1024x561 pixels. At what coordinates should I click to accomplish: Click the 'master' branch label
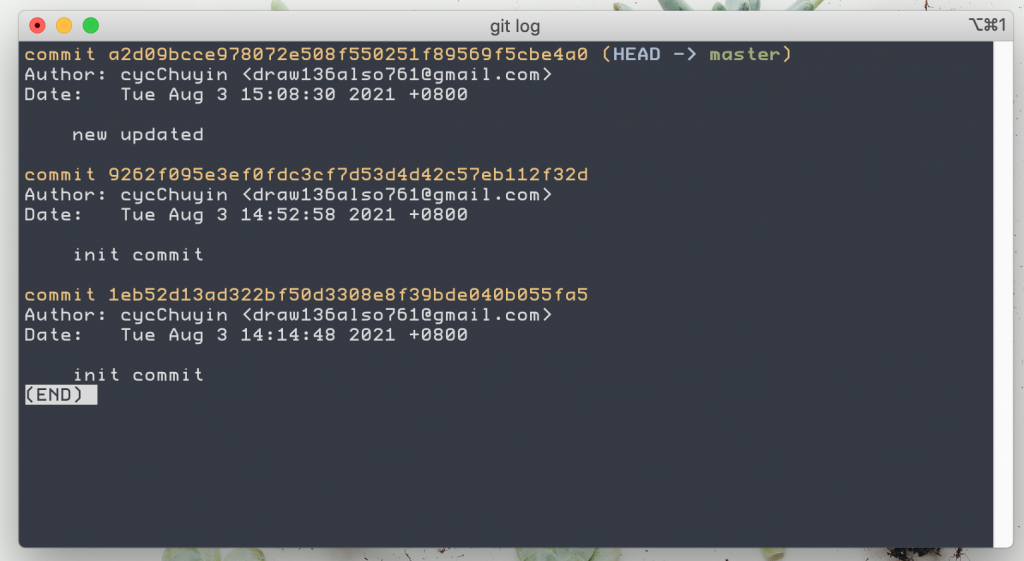click(744, 54)
